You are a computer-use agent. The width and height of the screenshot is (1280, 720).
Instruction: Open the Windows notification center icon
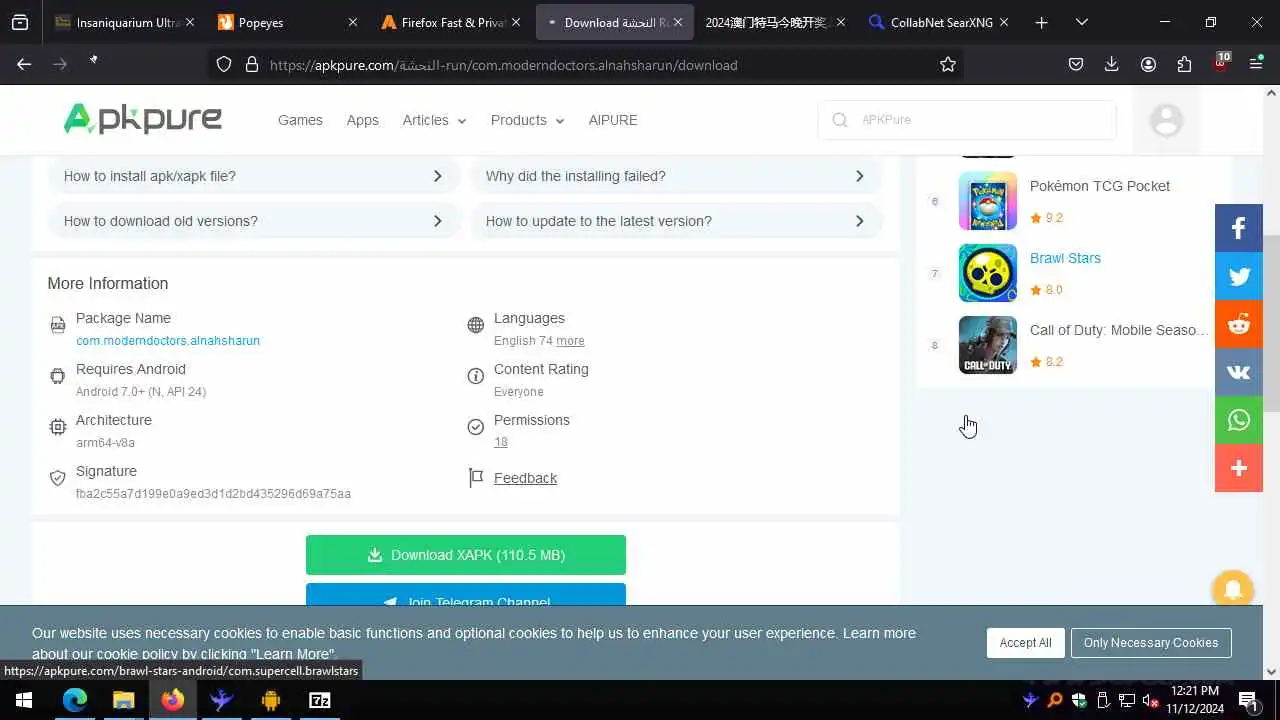coord(1249,700)
